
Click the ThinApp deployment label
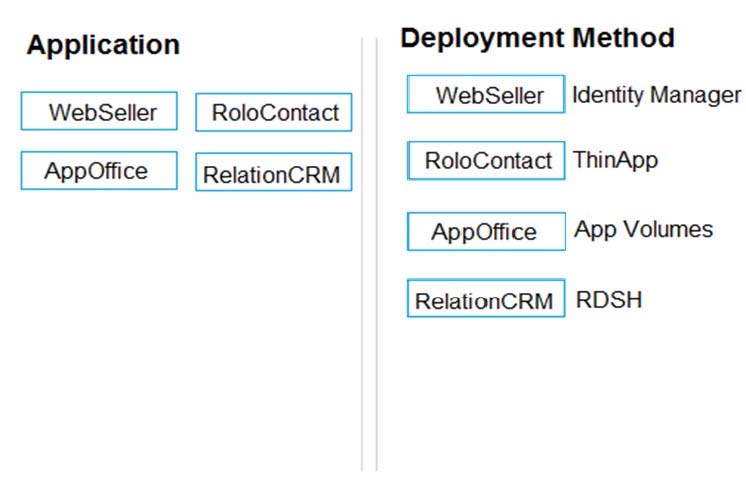pyautogui.click(x=615, y=159)
